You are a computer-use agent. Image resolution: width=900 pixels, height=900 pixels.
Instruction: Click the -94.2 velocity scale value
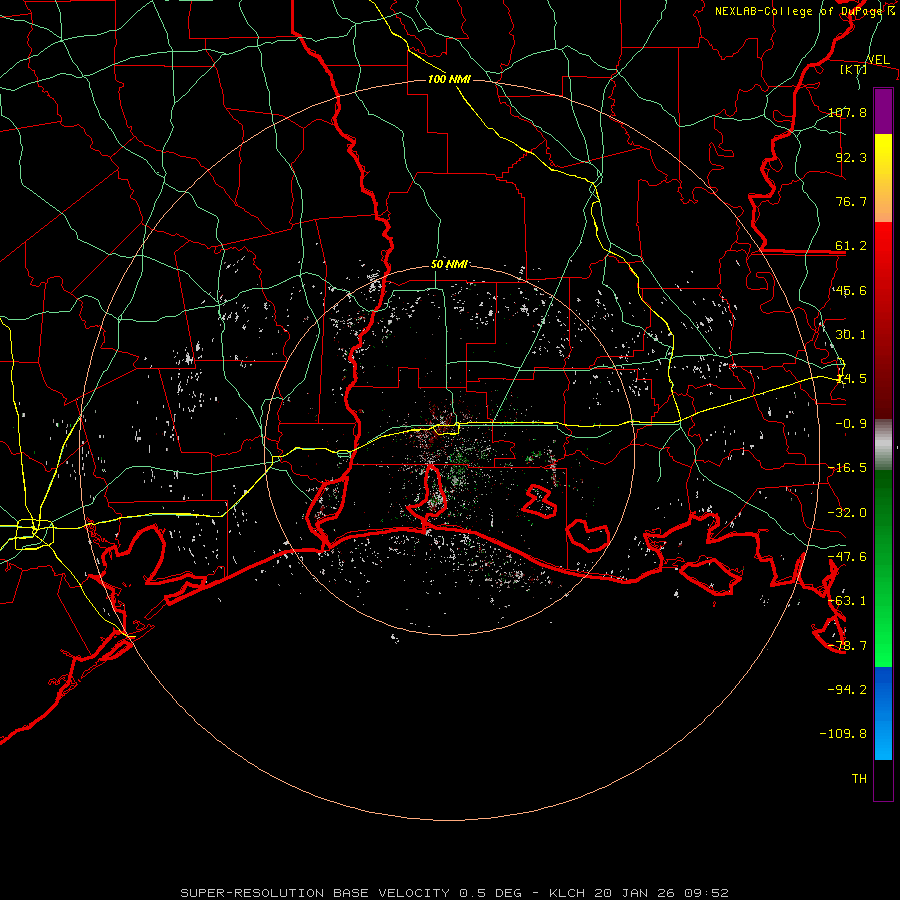point(847,690)
